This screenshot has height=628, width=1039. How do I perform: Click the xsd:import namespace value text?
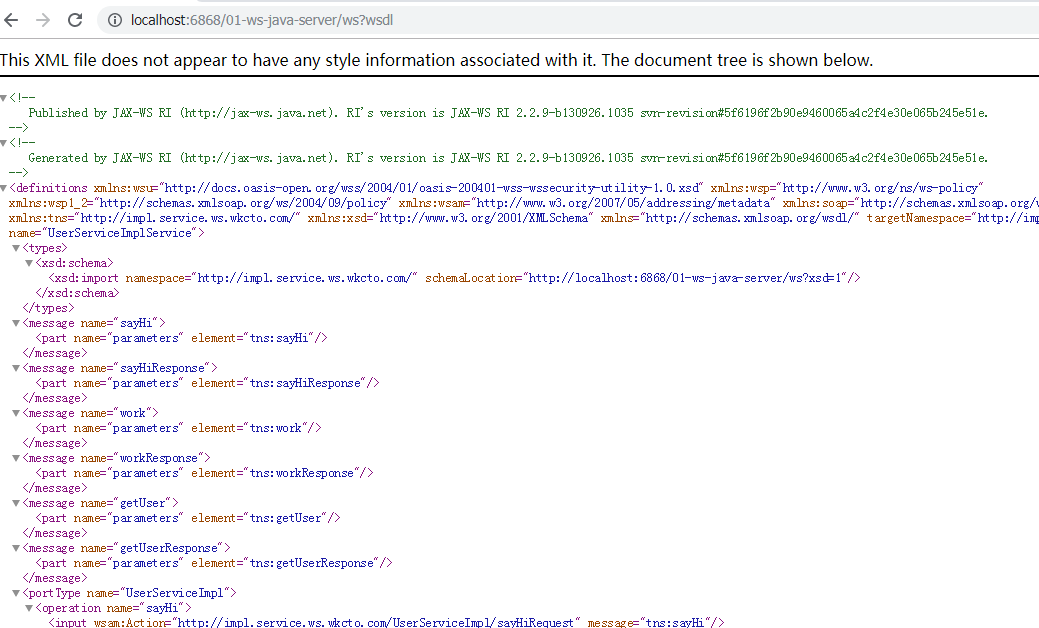click(307, 278)
